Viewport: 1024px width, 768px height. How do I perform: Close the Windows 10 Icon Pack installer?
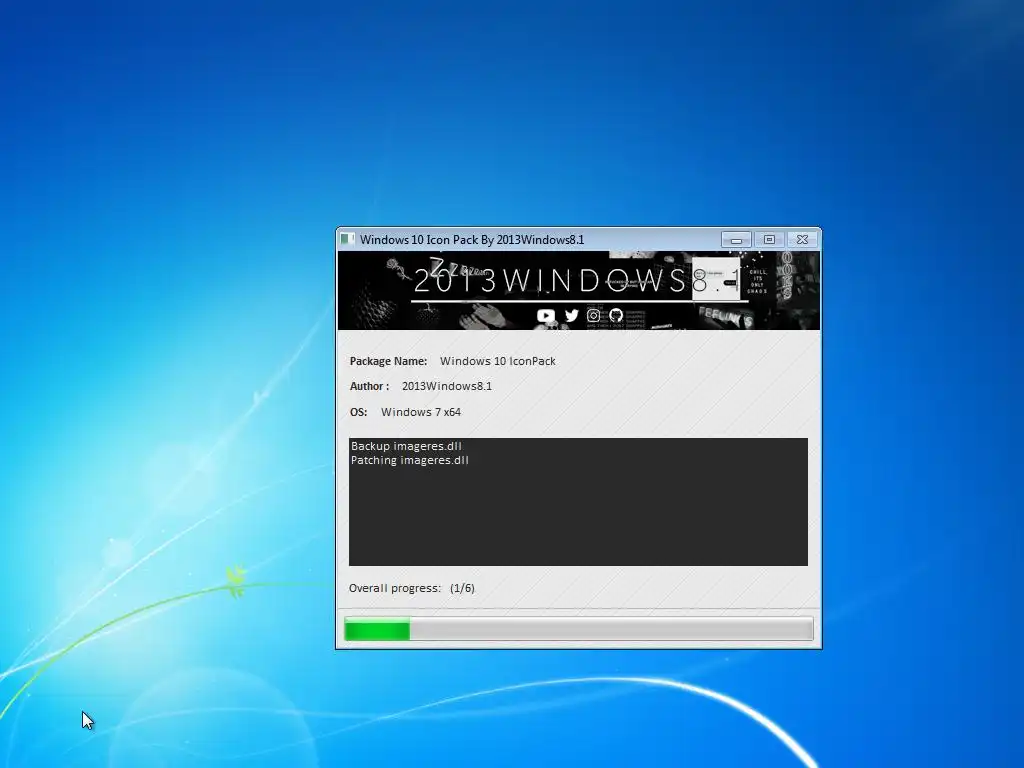[803, 240]
